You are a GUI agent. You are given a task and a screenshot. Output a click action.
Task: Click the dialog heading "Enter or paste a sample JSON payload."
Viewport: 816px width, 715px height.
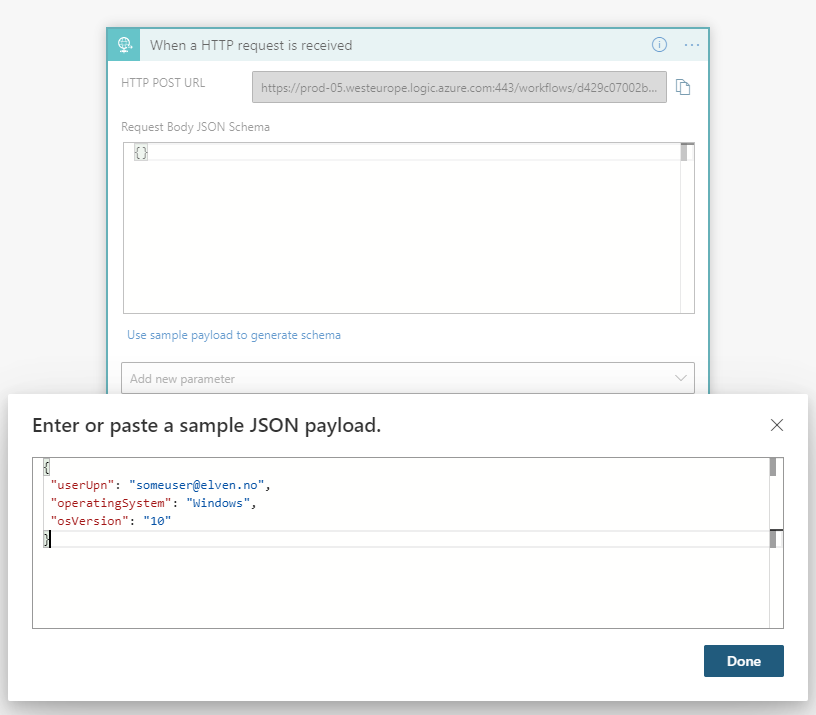tap(207, 426)
